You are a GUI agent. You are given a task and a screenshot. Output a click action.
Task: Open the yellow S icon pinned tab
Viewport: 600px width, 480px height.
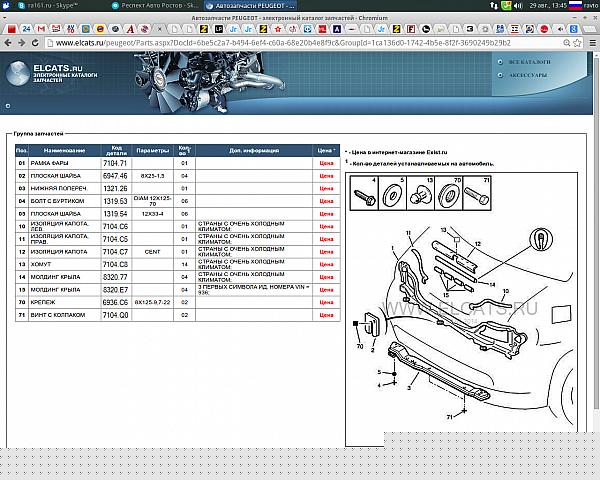click(x=86, y=29)
